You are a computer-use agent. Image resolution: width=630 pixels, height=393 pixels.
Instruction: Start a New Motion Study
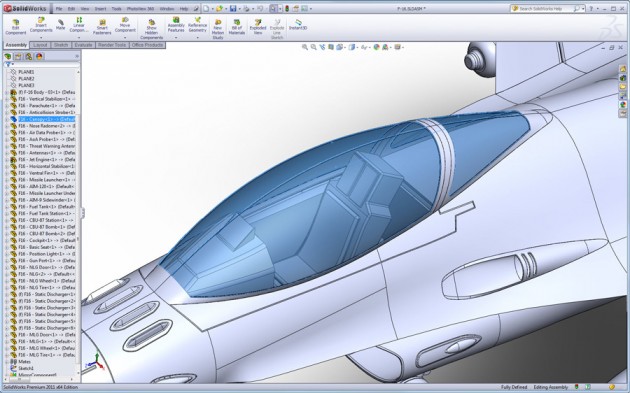coord(218,29)
